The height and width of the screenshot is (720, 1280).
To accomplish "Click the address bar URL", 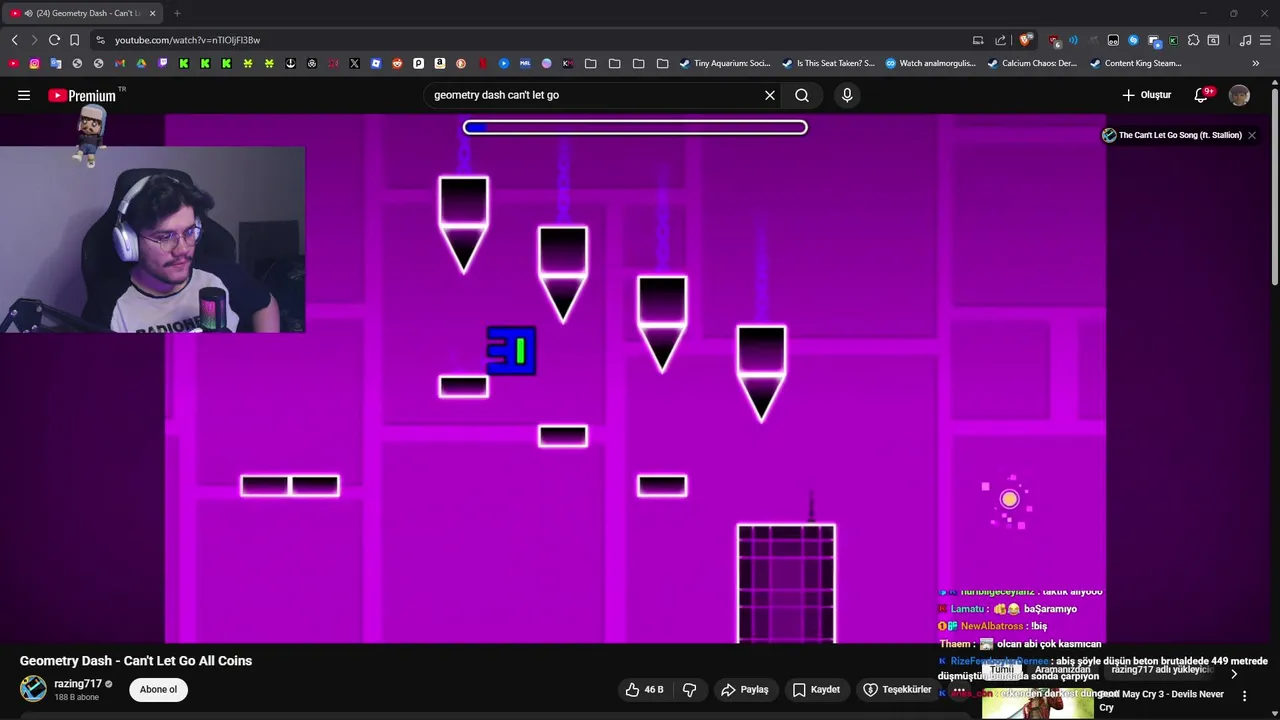I will [x=187, y=40].
